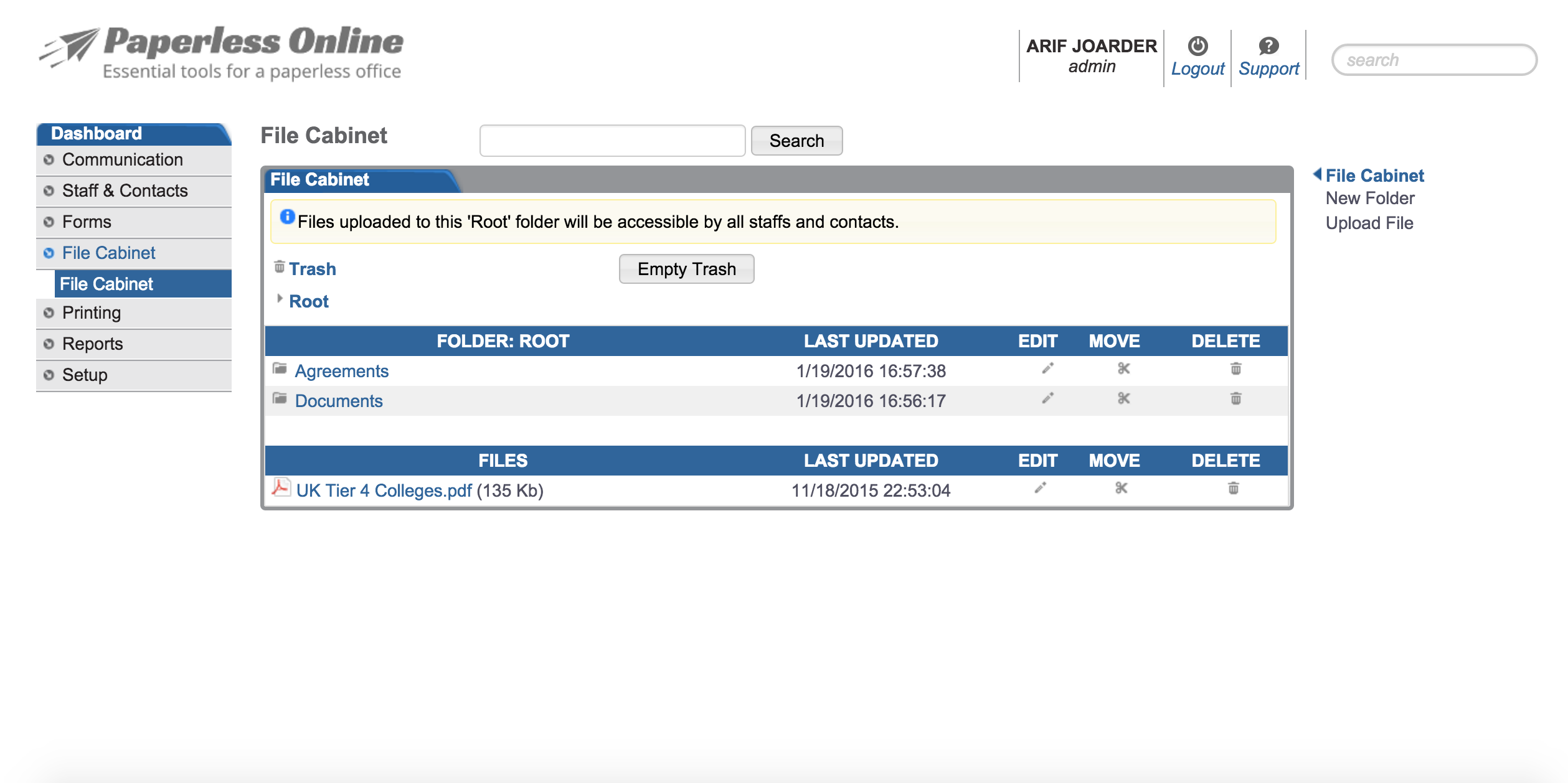Expand the Setup section in the sidebar
The width and height of the screenshot is (1568, 783).
(x=49, y=375)
